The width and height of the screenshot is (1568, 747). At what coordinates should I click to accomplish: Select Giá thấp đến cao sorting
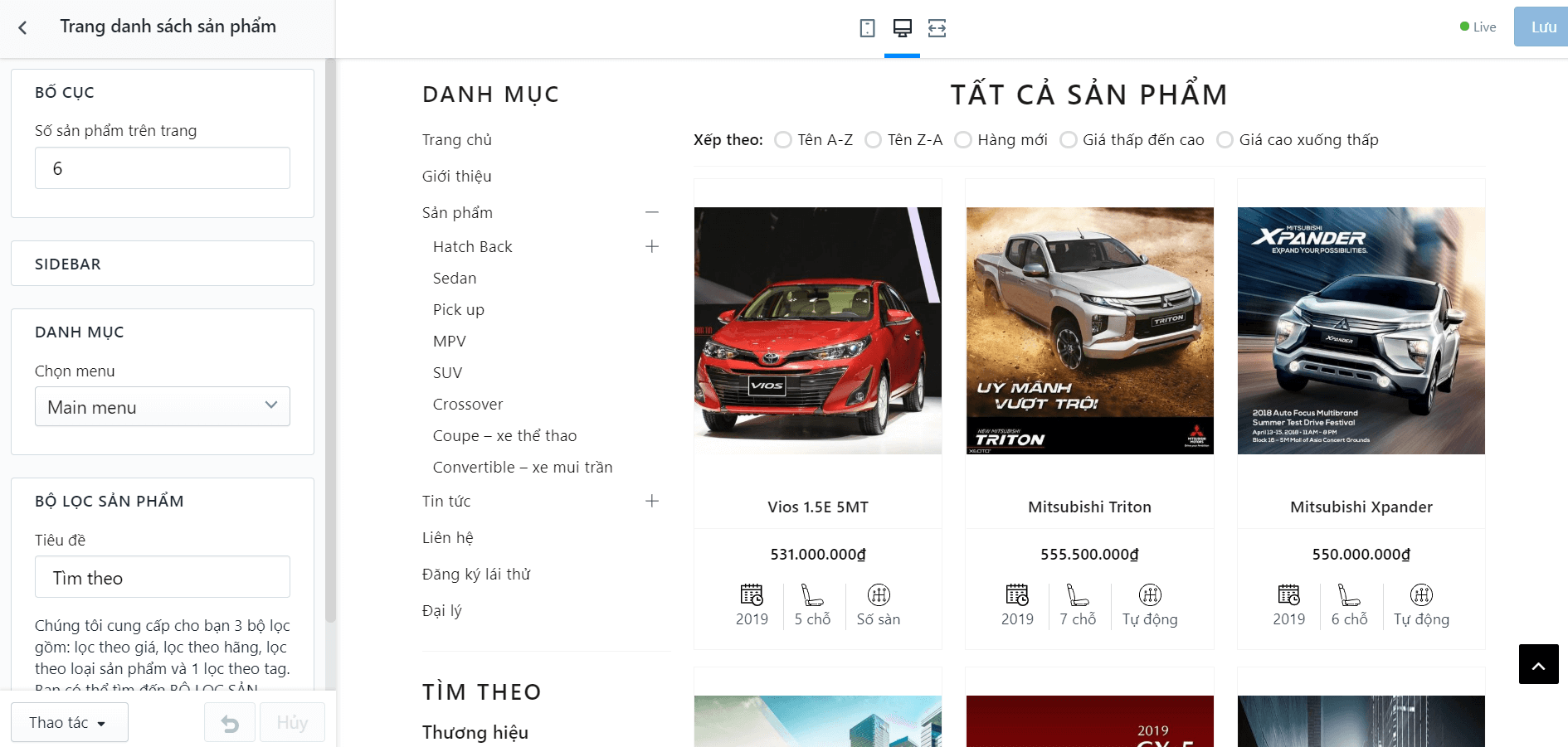tap(1069, 140)
